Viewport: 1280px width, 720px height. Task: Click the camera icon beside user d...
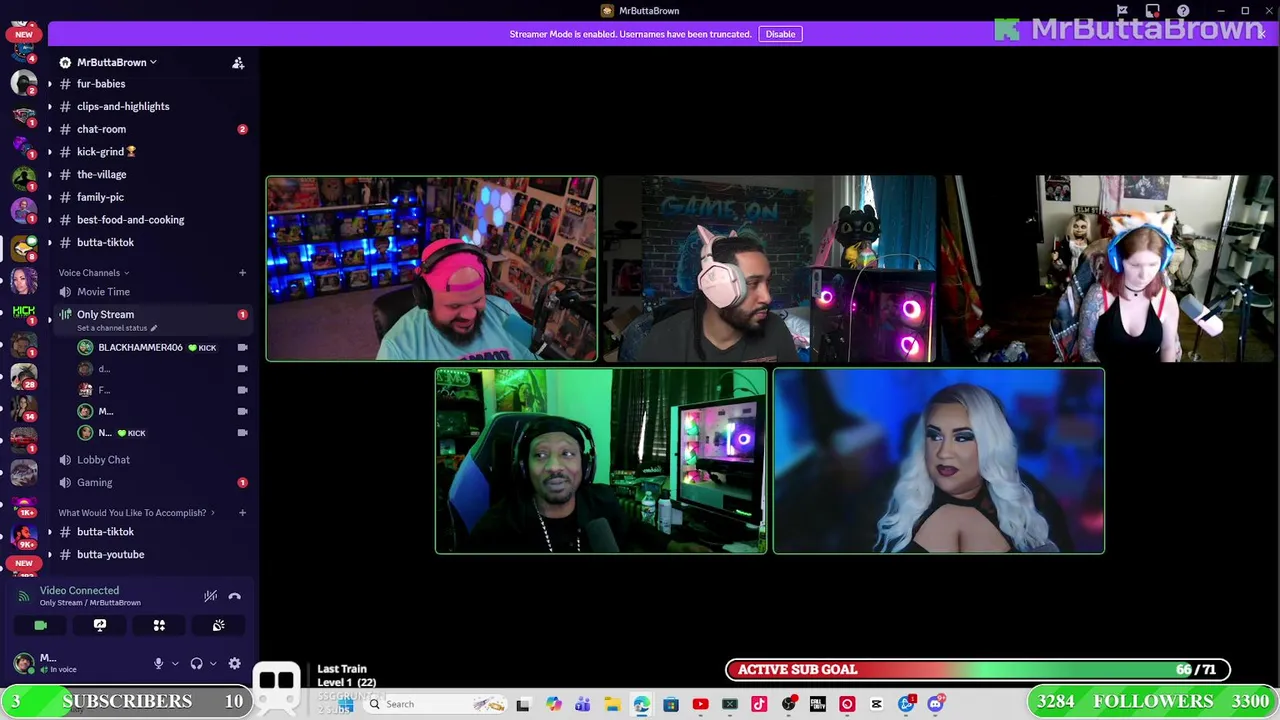pyautogui.click(x=242, y=369)
